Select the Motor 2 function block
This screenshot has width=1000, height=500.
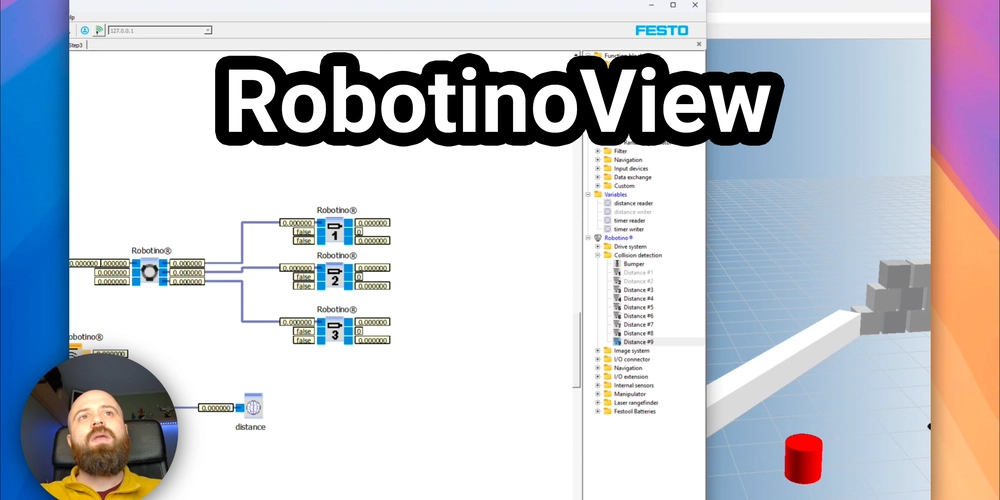[x=334, y=277]
